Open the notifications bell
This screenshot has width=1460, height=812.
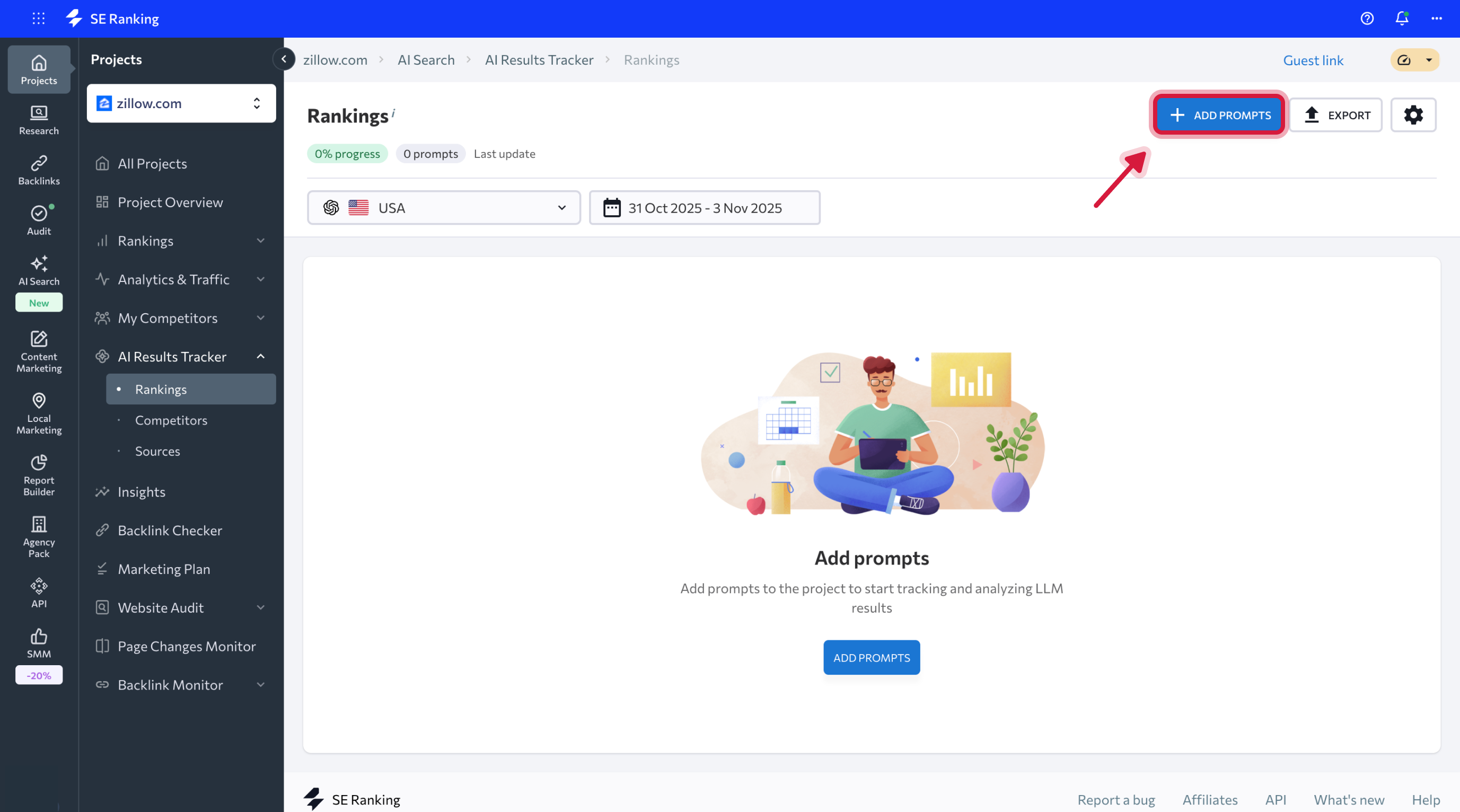coord(1402,19)
